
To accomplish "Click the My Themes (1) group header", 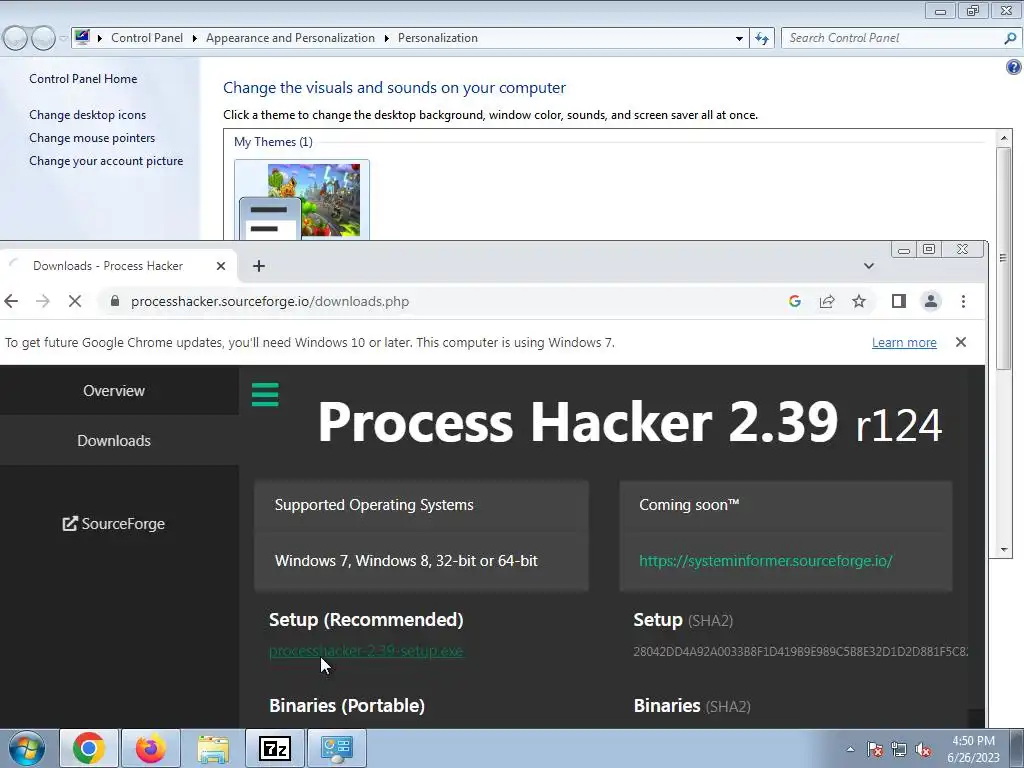I will 273,142.
